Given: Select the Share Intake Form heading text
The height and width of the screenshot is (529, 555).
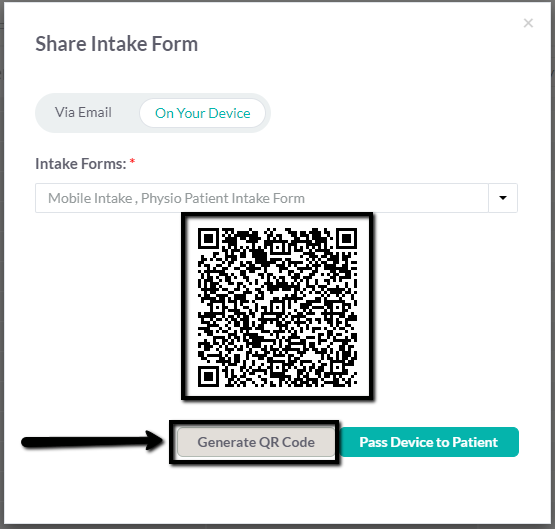Looking at the screenshot, I should click(116, 44).
